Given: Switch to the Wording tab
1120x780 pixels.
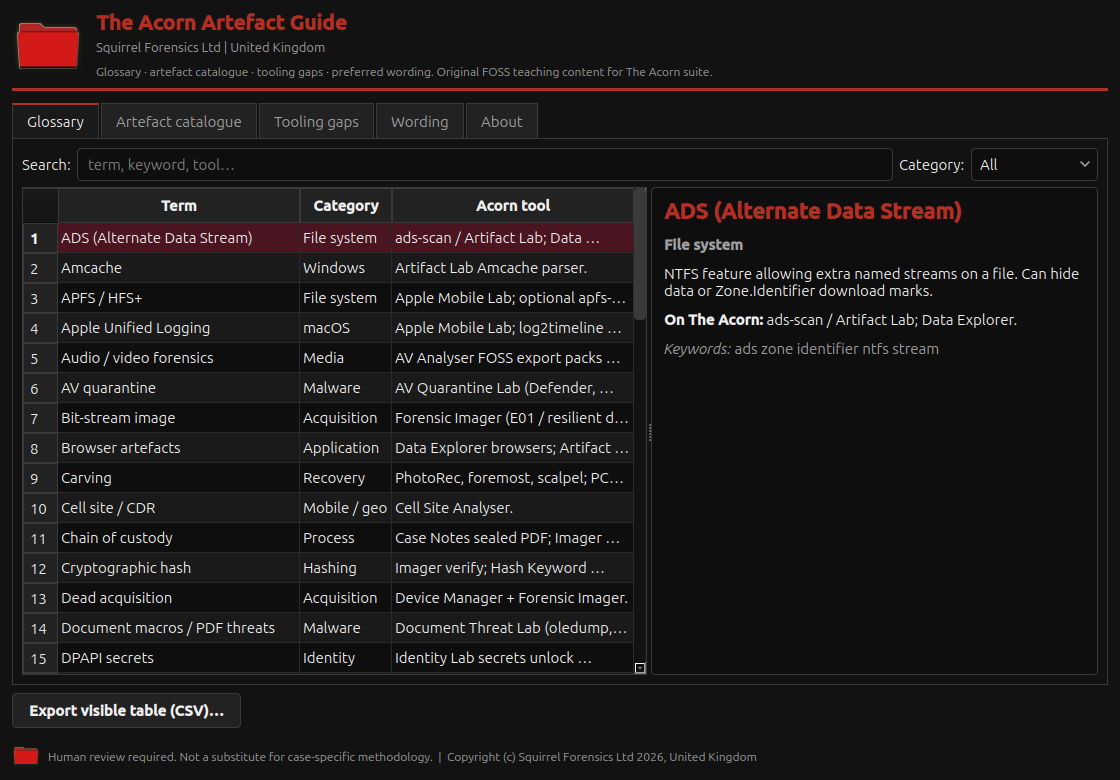Looking at the screenshot, I should (x=419, y=121).
